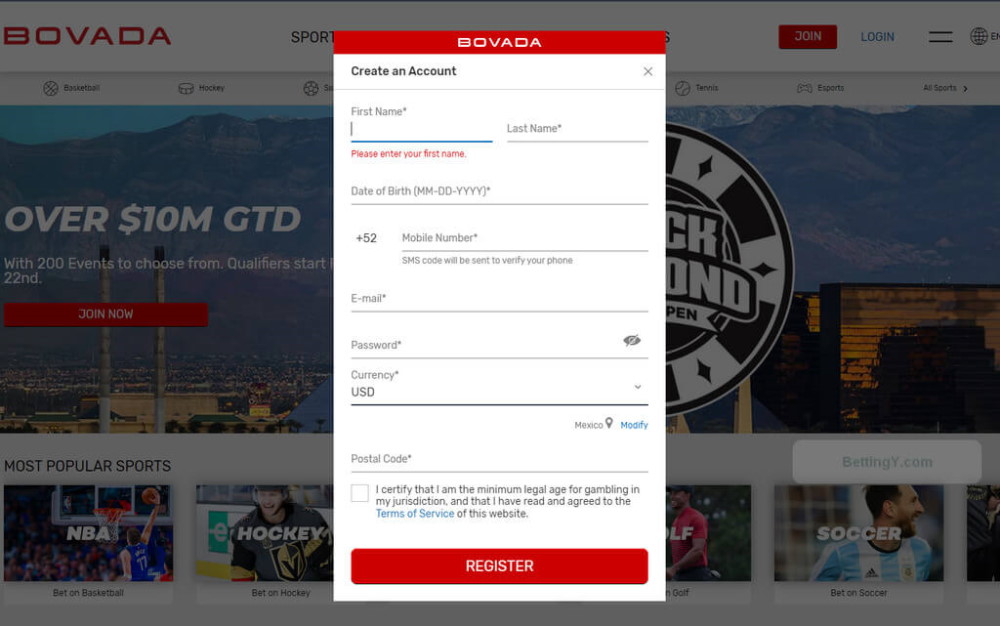Click the Bovada logo
This screenshot has width=1000, height=626.
click(87, 36)
